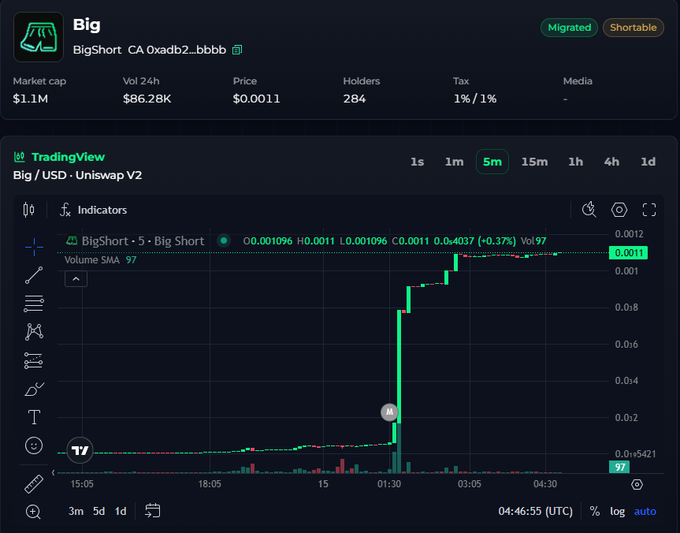Select the trend line drawing tool
The image size is (680, 533).
point(34,275)
